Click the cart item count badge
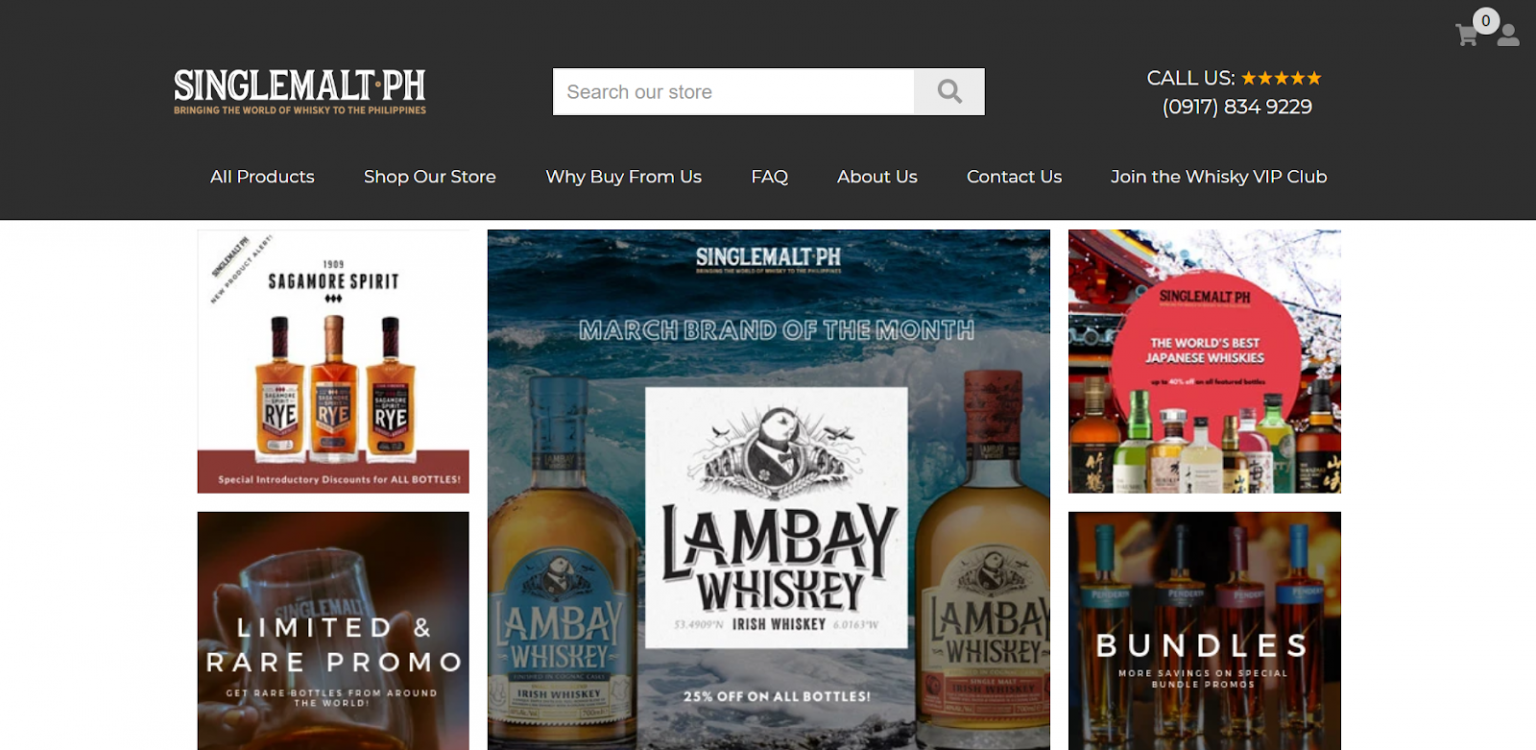 point(1486,20)
